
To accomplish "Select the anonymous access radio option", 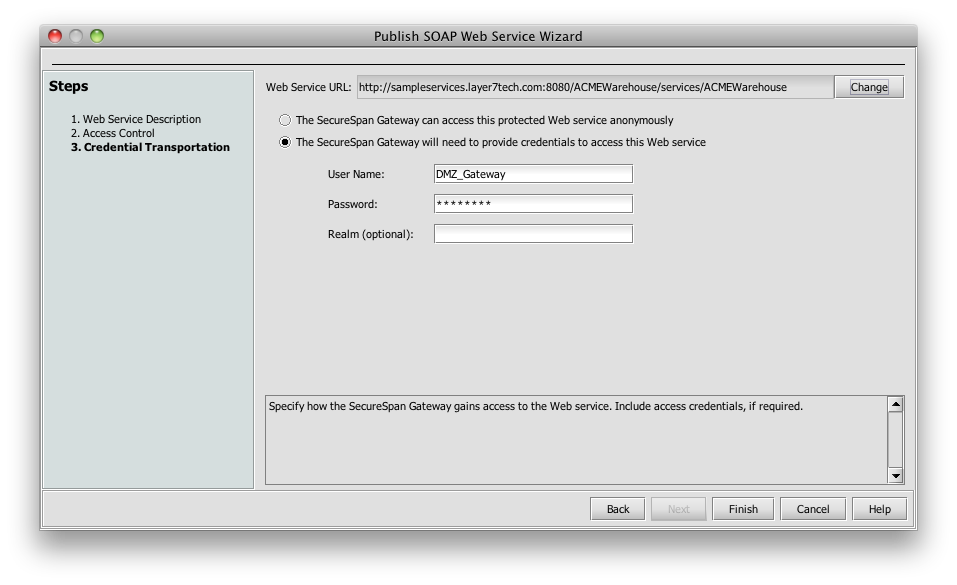I will [x=285, y=120].
